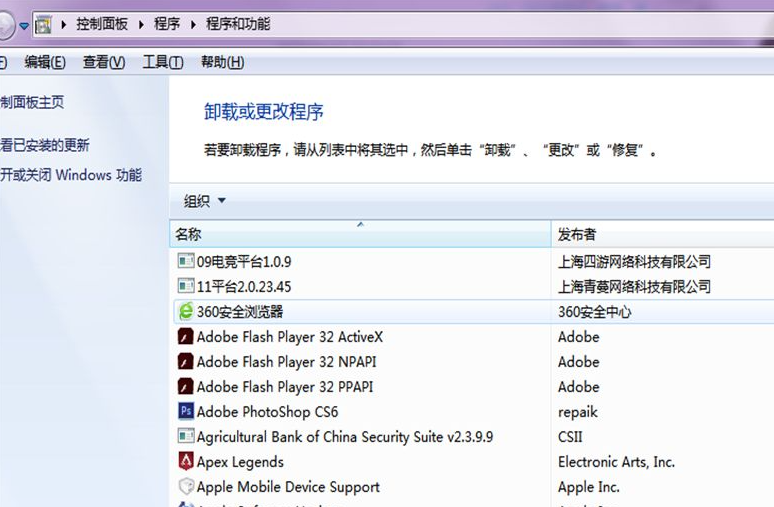The width and height of the screenshot is (774, 507).
Task: Click the 09电竞平台1.0.9 program icon
Action: click(x=186, y=260)
